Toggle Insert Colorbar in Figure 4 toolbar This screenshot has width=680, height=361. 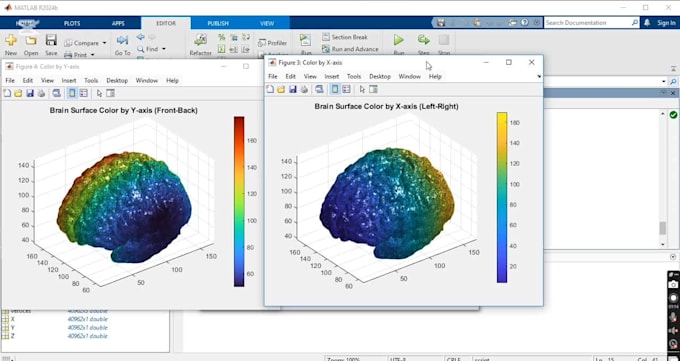click(x=72, y=93)
